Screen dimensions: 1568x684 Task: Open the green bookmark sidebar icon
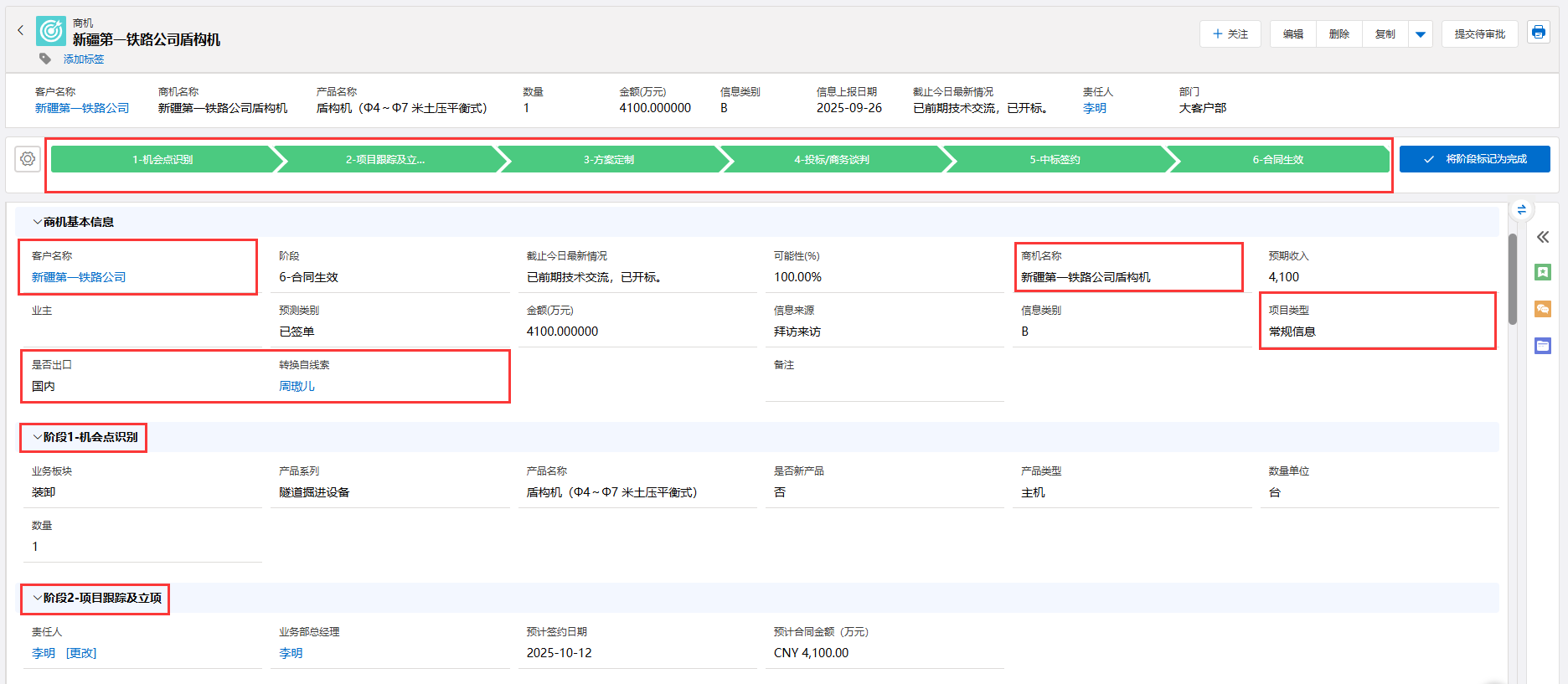pyautogui.click(x=1543, y=272)
